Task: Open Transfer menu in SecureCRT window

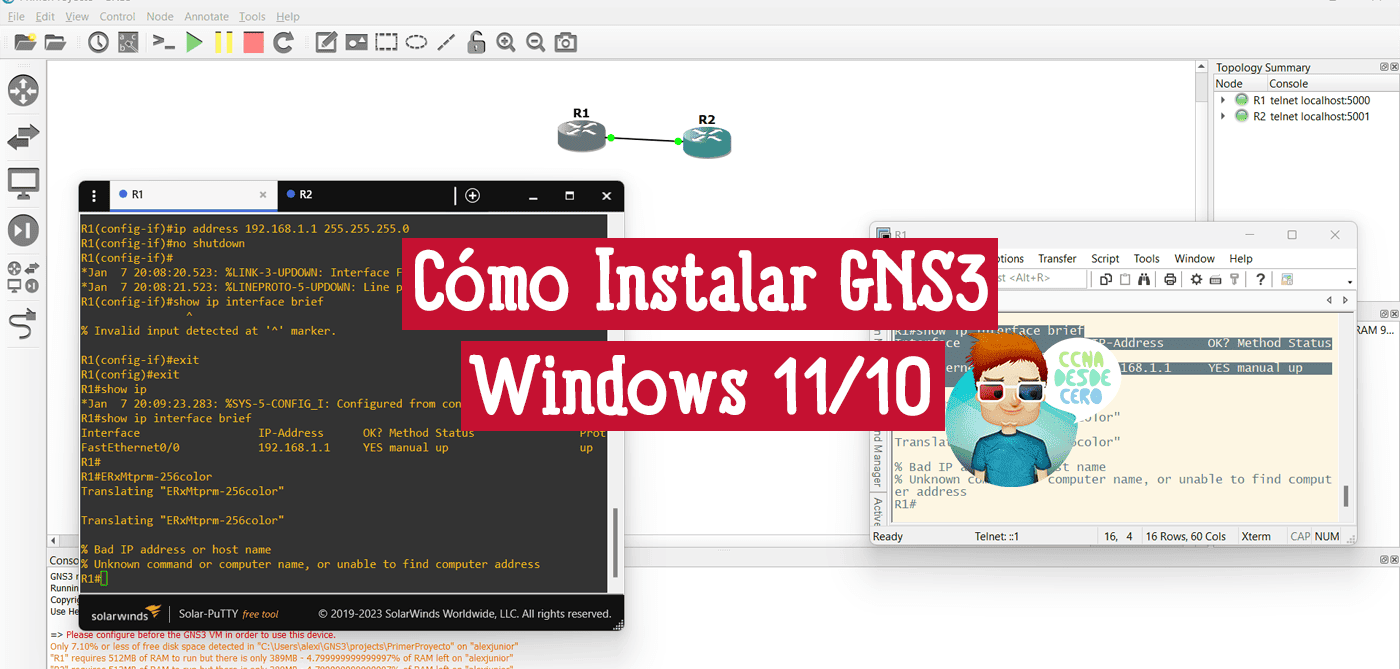Action: click(x=1057, y=258)
